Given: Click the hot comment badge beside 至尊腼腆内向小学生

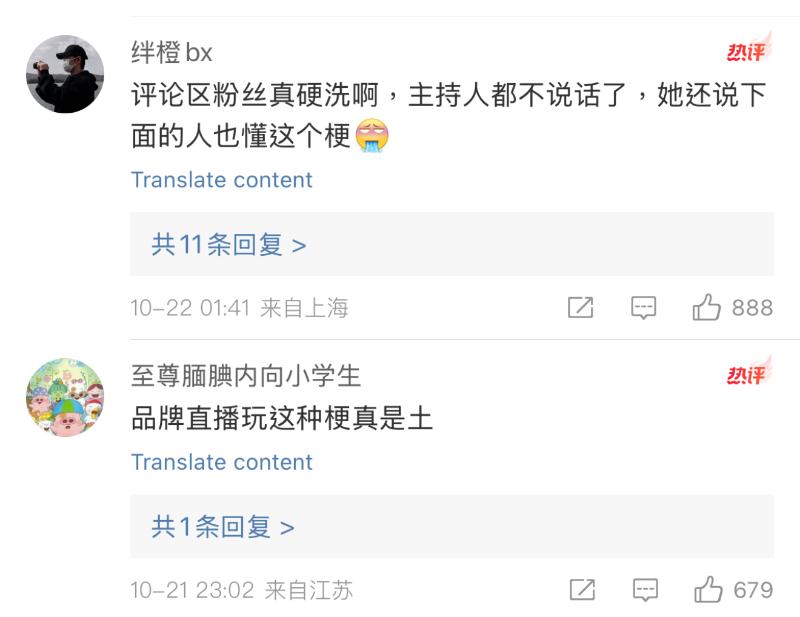Looking at the screenshot, I should point(747,373).
